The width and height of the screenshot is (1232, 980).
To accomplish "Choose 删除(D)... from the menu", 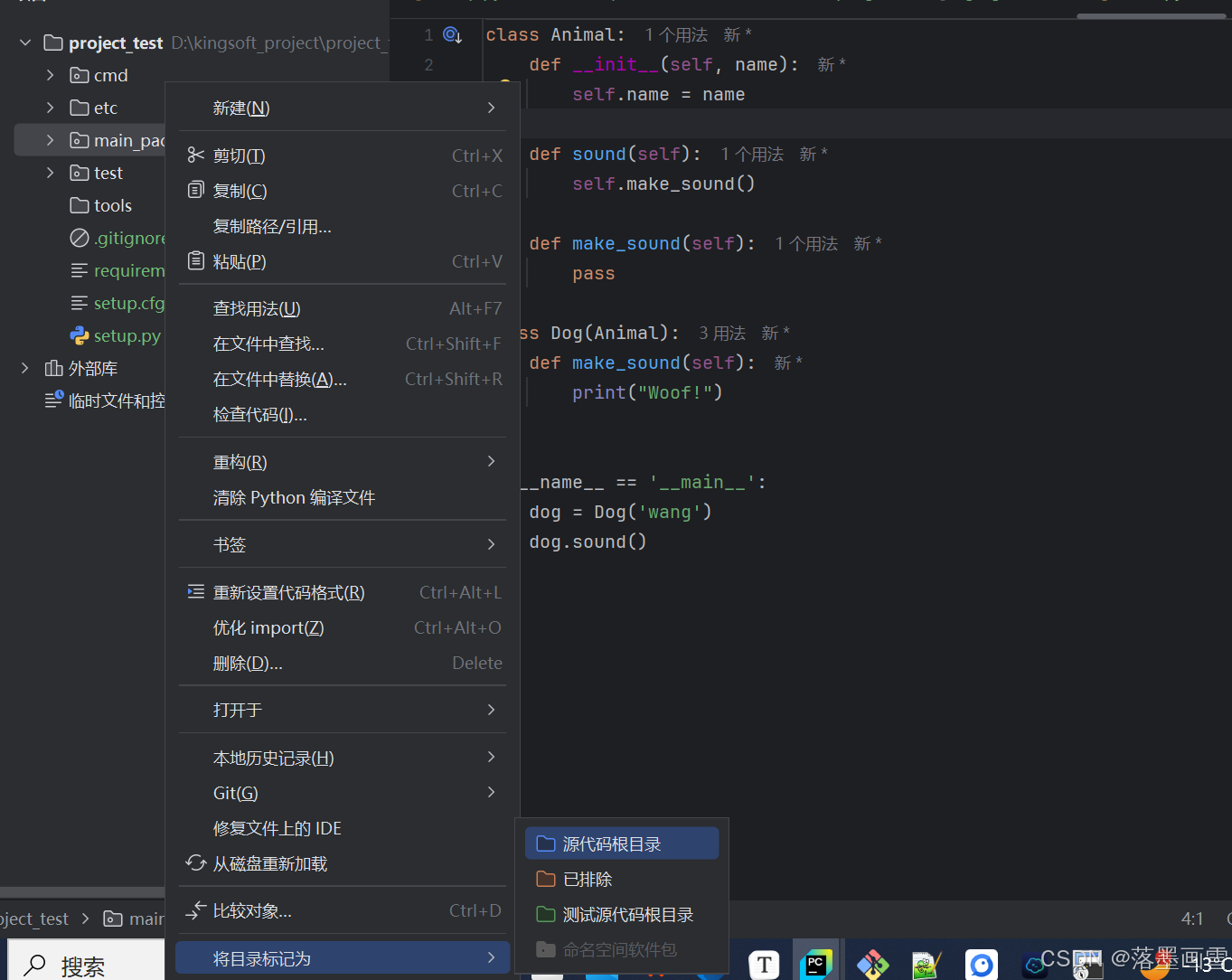I will point(343,663).
